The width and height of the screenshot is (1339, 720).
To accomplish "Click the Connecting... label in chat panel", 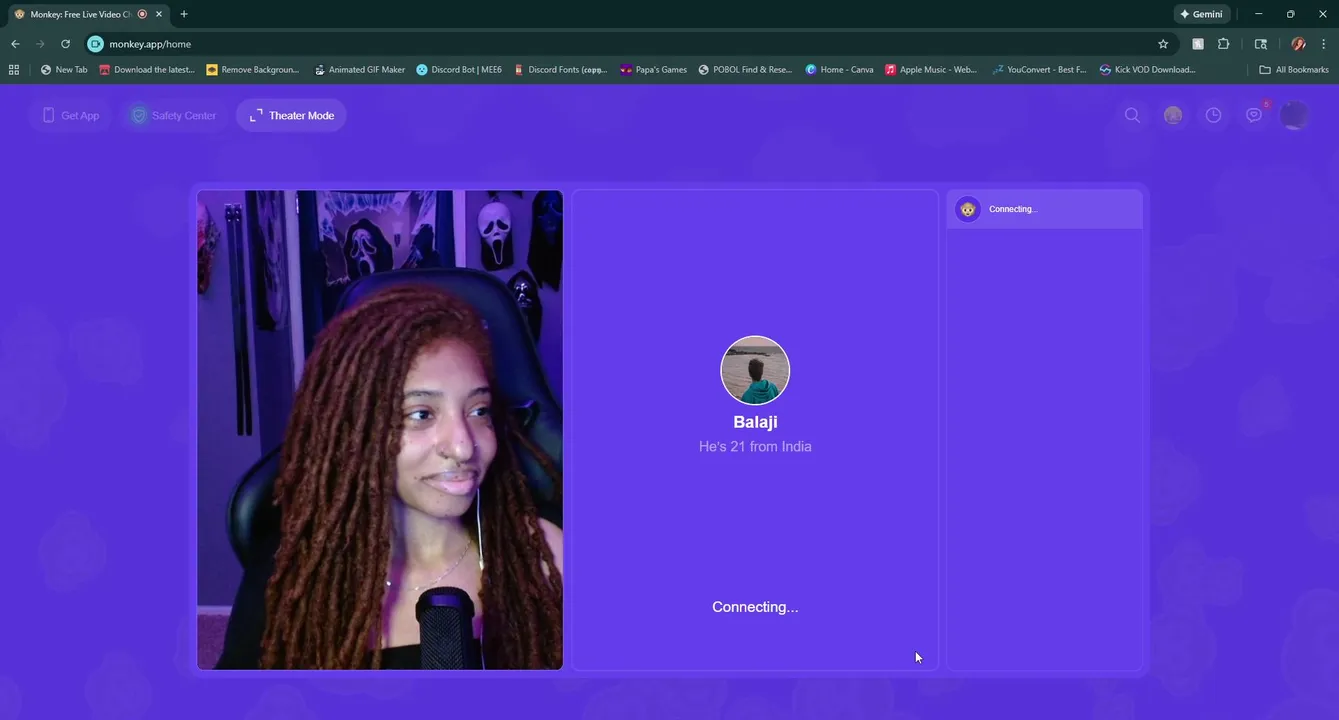I will point(1013,209).
